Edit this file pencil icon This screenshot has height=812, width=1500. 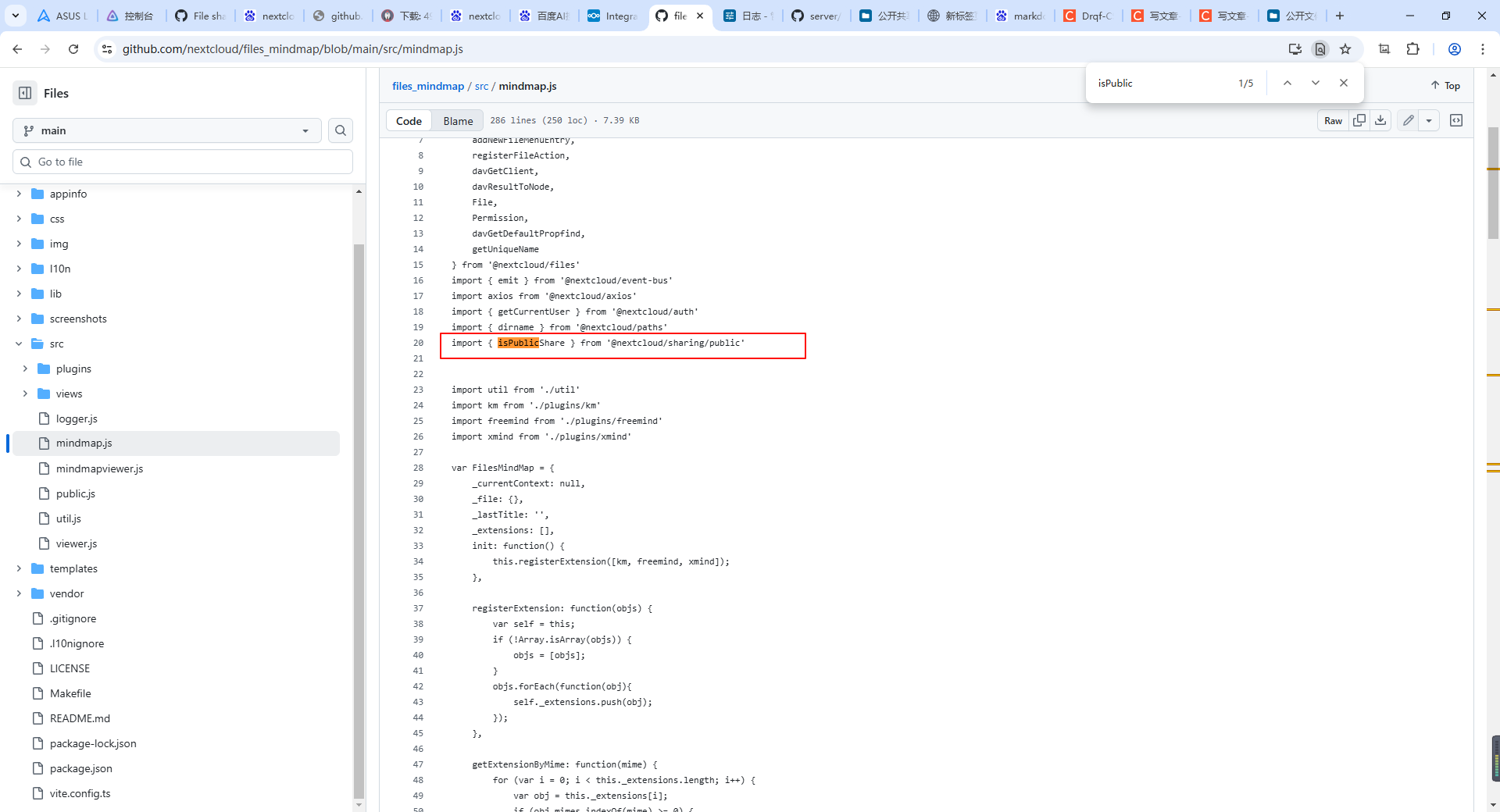(x=1408, y=120)
